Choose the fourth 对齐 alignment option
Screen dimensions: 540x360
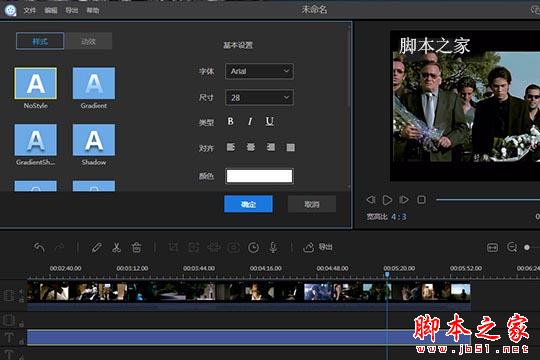(x=291, y=147)
